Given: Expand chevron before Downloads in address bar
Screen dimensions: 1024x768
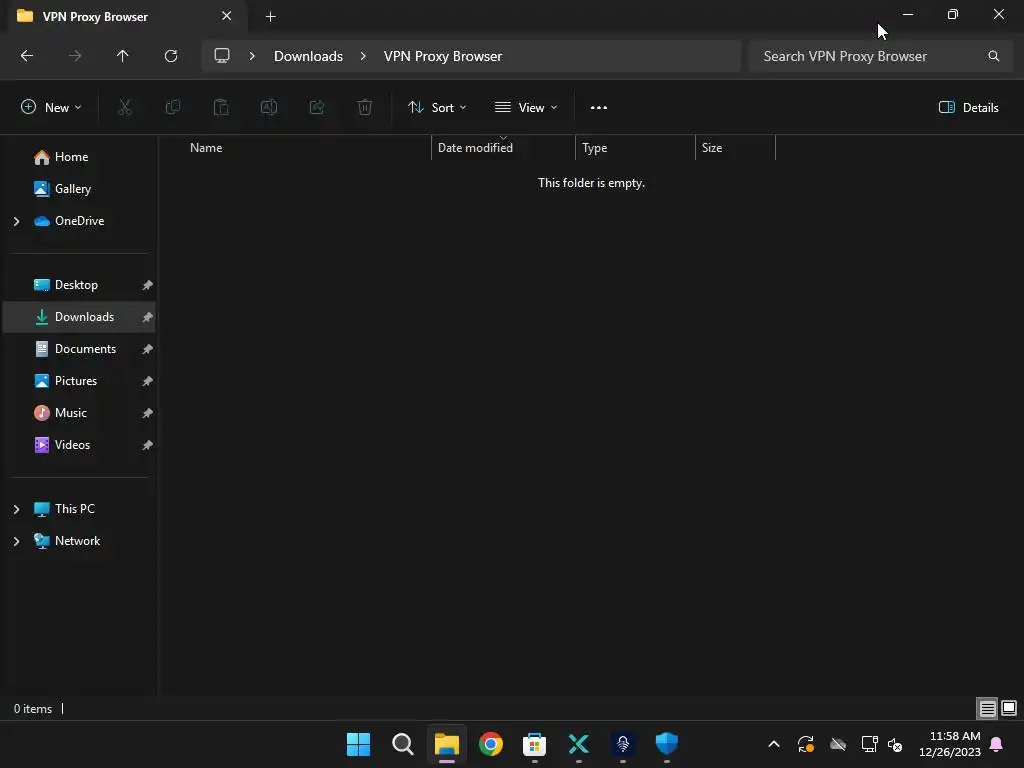Looking at the screenshot, I should click(252, 56).
